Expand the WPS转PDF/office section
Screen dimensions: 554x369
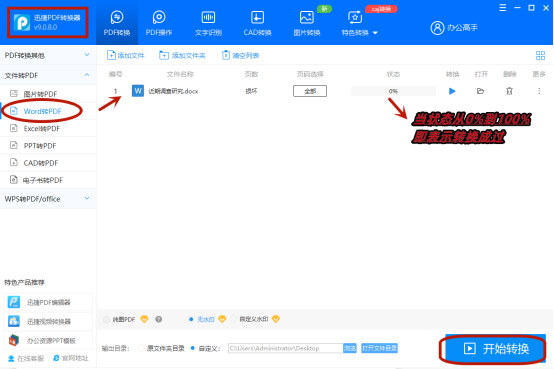pyautogui.click(x=48, y=199)
